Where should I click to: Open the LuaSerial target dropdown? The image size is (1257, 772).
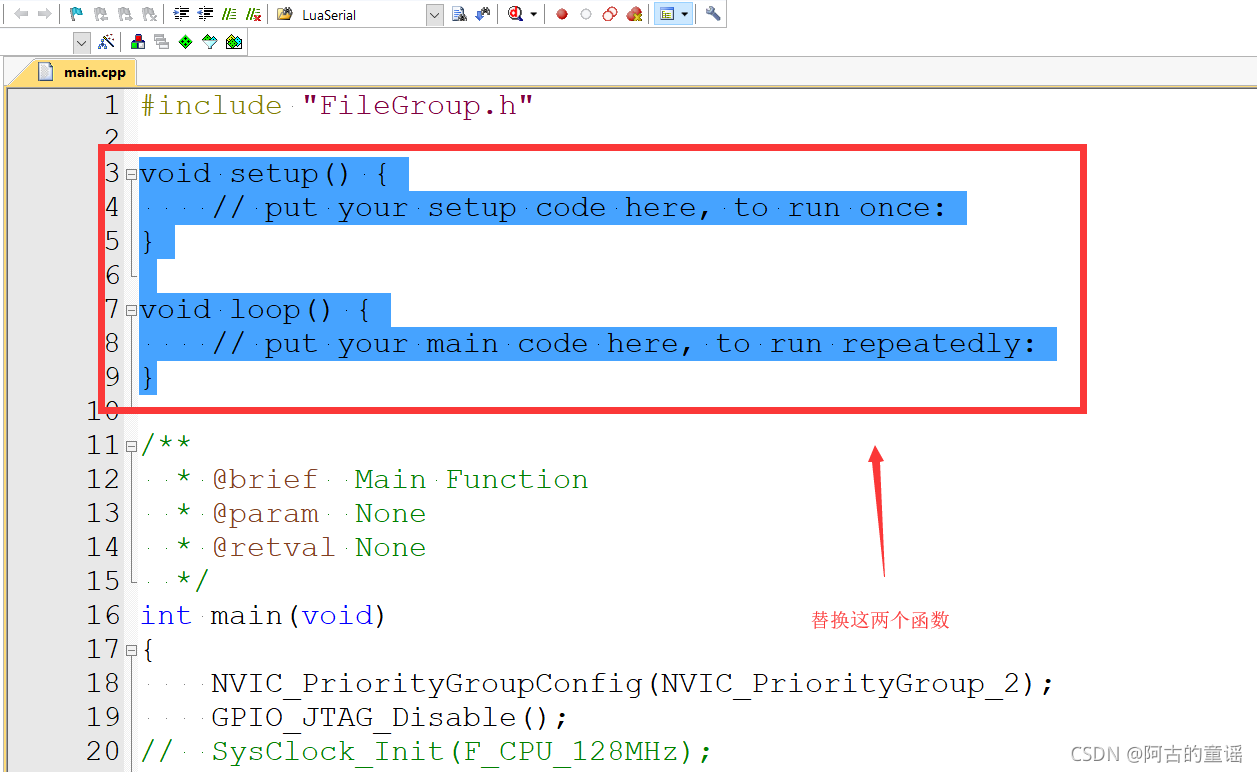click(x=433, y=13)
